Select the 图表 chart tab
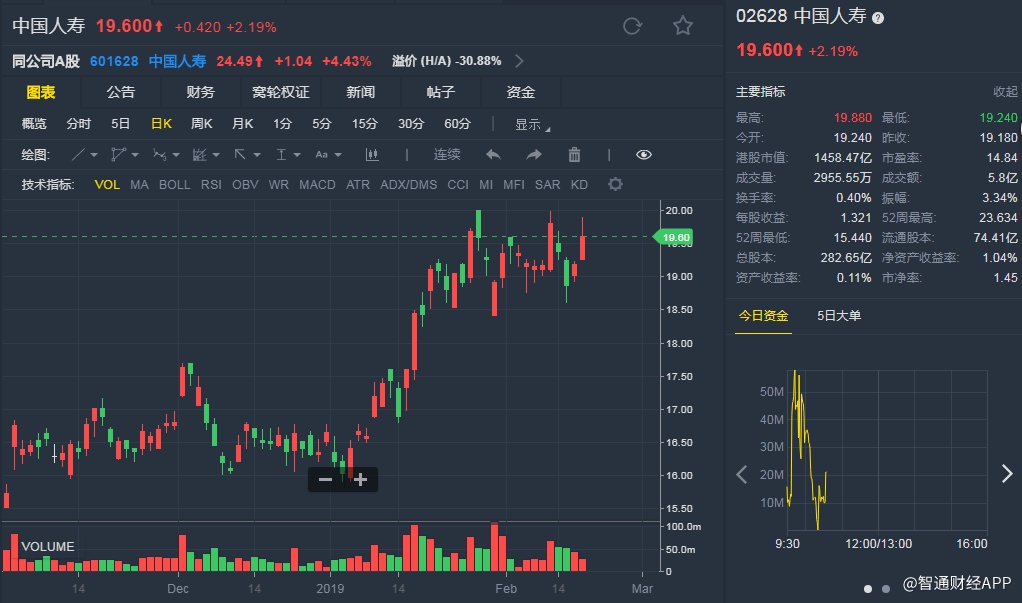Viewport: 1022px width, 603px height. tap(40, 93)
